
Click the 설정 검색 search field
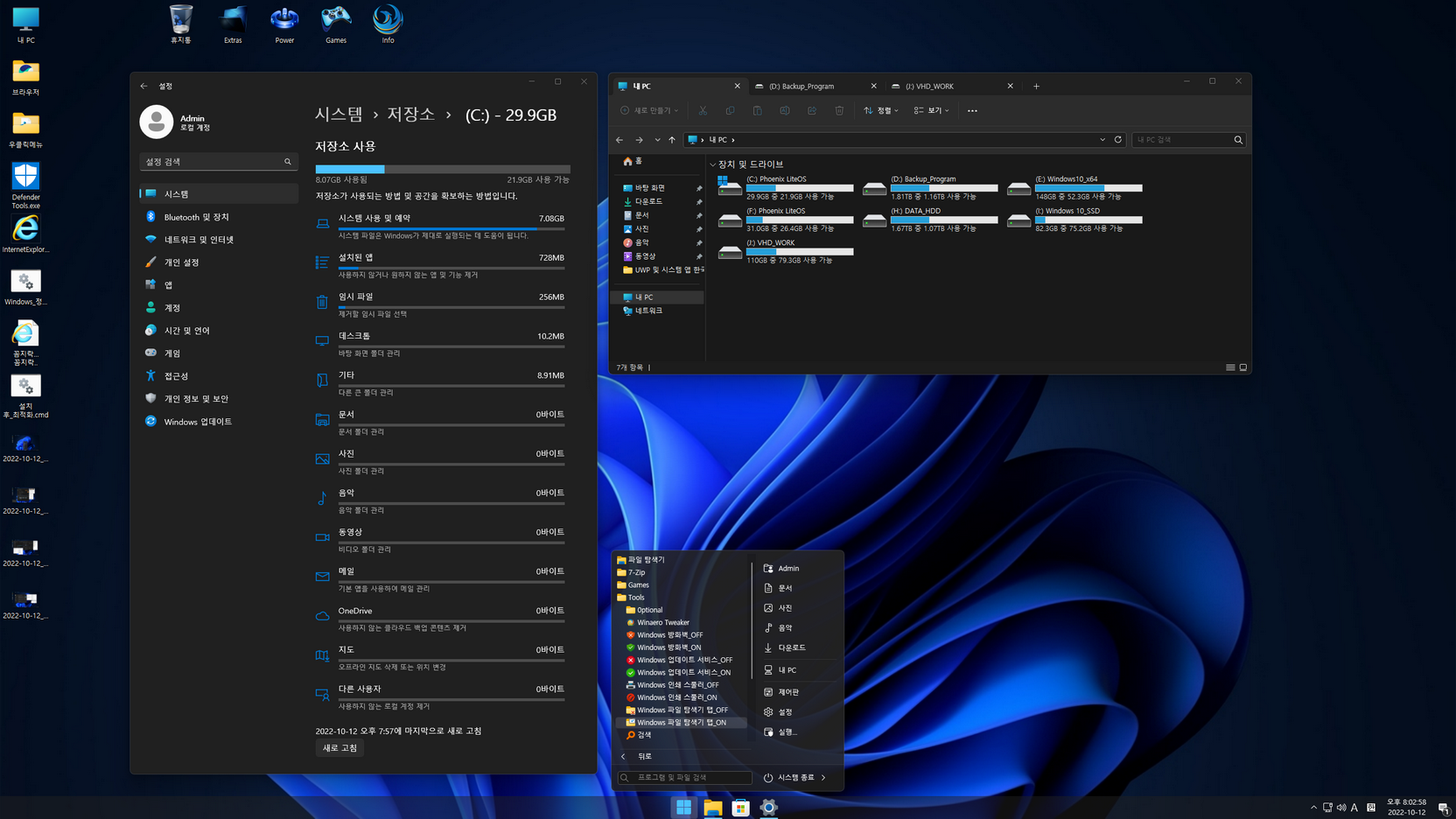tap(218, 162)
